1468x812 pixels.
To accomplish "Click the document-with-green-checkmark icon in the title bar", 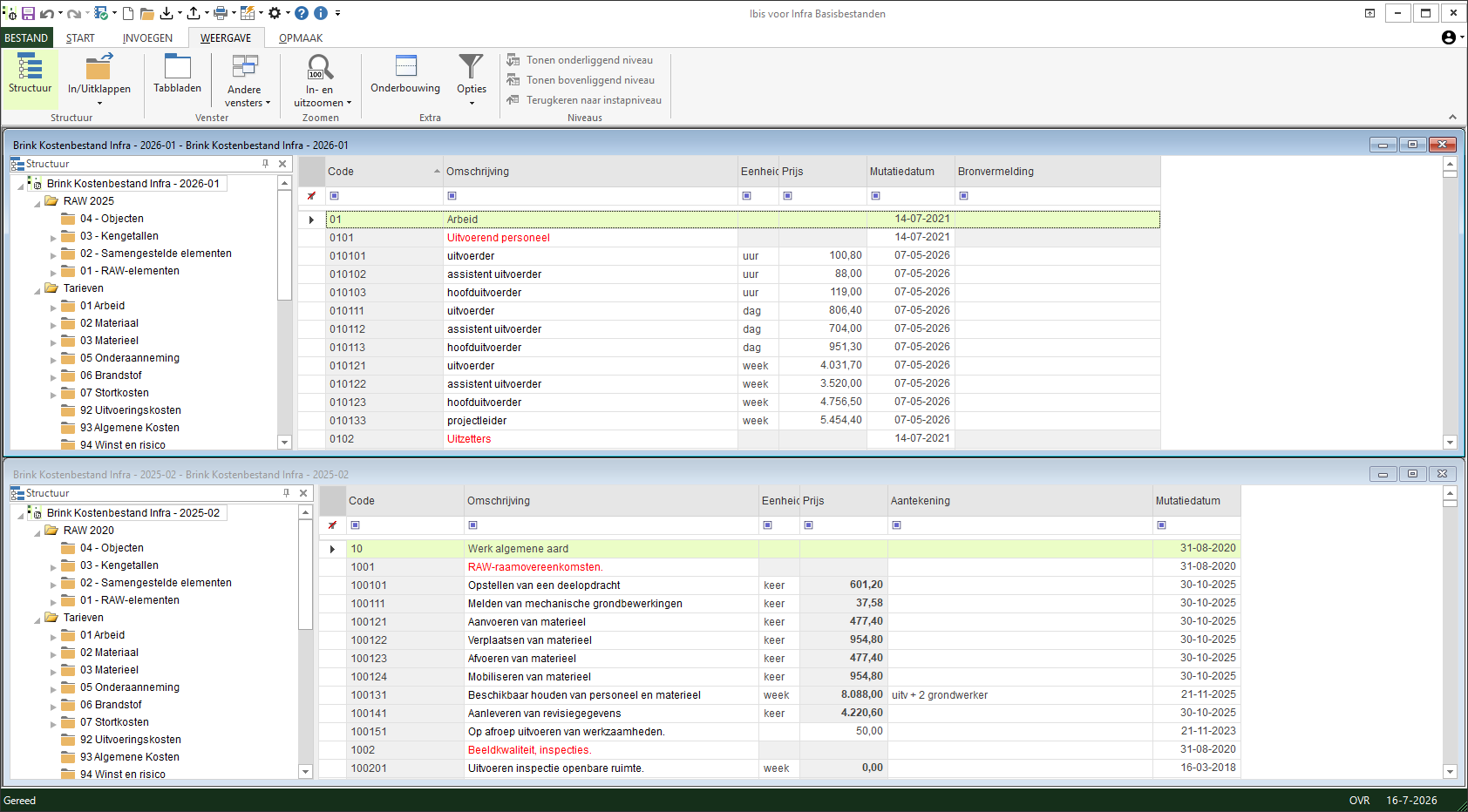I will tap(101, 13).
